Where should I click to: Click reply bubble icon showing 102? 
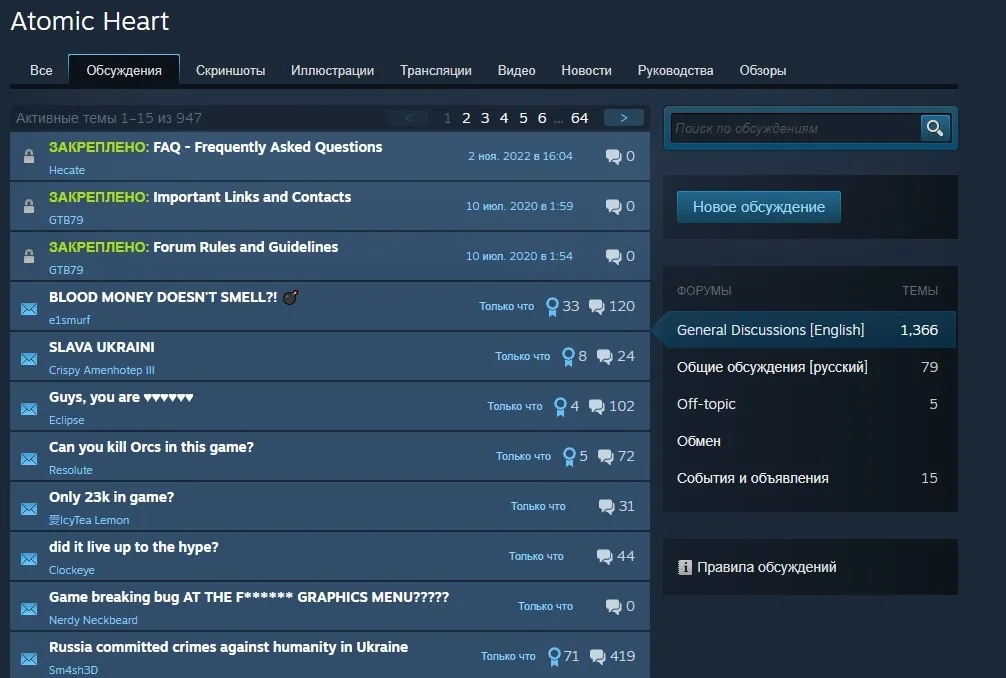(x=597, y=407)
